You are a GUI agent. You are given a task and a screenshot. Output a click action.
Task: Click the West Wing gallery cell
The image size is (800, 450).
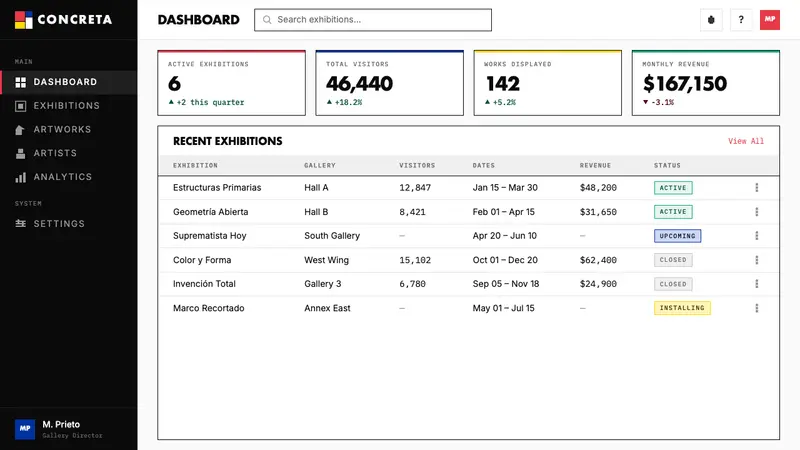(327, 260)
